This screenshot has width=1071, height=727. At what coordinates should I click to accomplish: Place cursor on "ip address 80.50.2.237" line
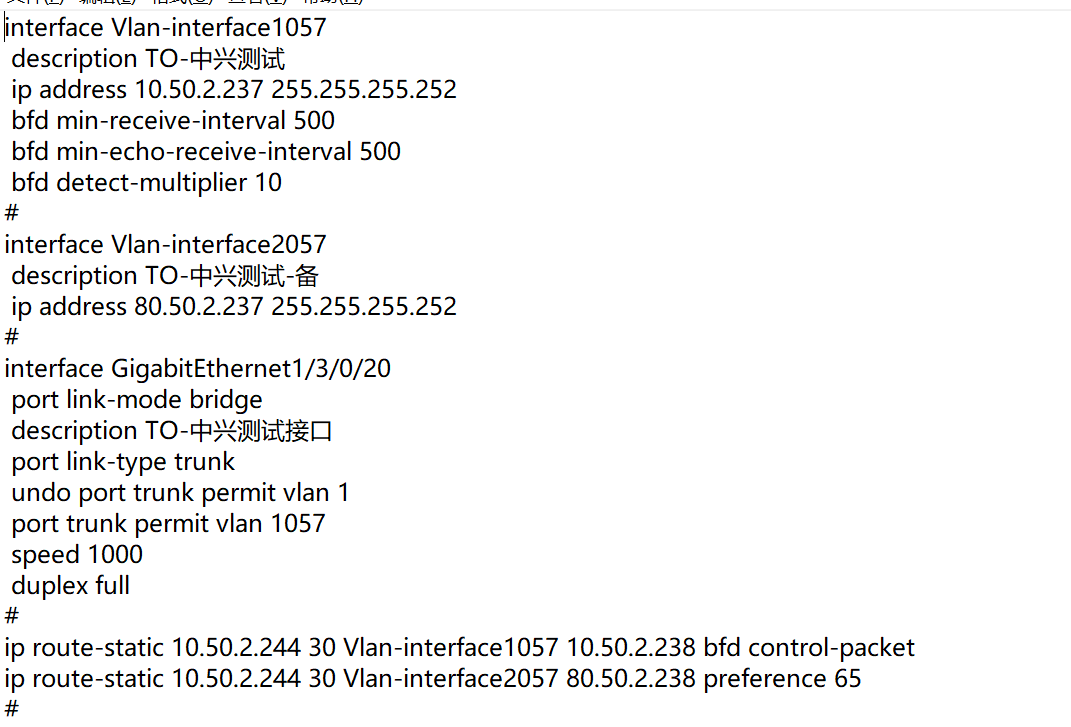tap(234, 307)
